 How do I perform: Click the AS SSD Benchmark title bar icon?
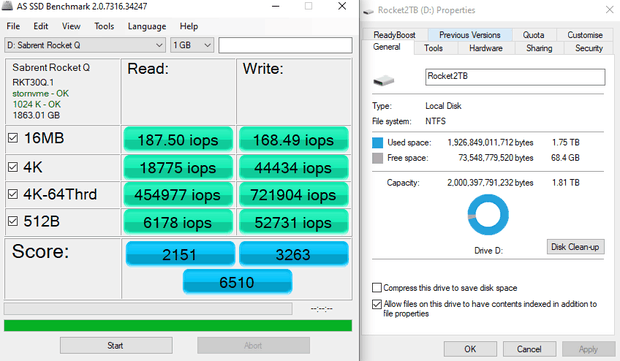(7, 6)
